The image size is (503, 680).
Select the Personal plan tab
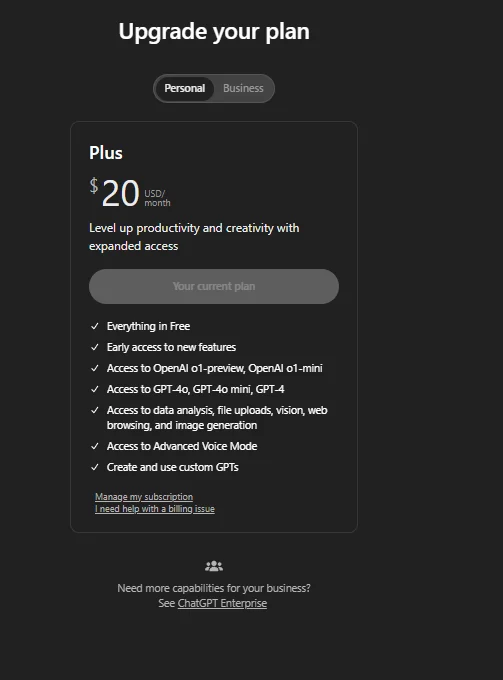184,88
